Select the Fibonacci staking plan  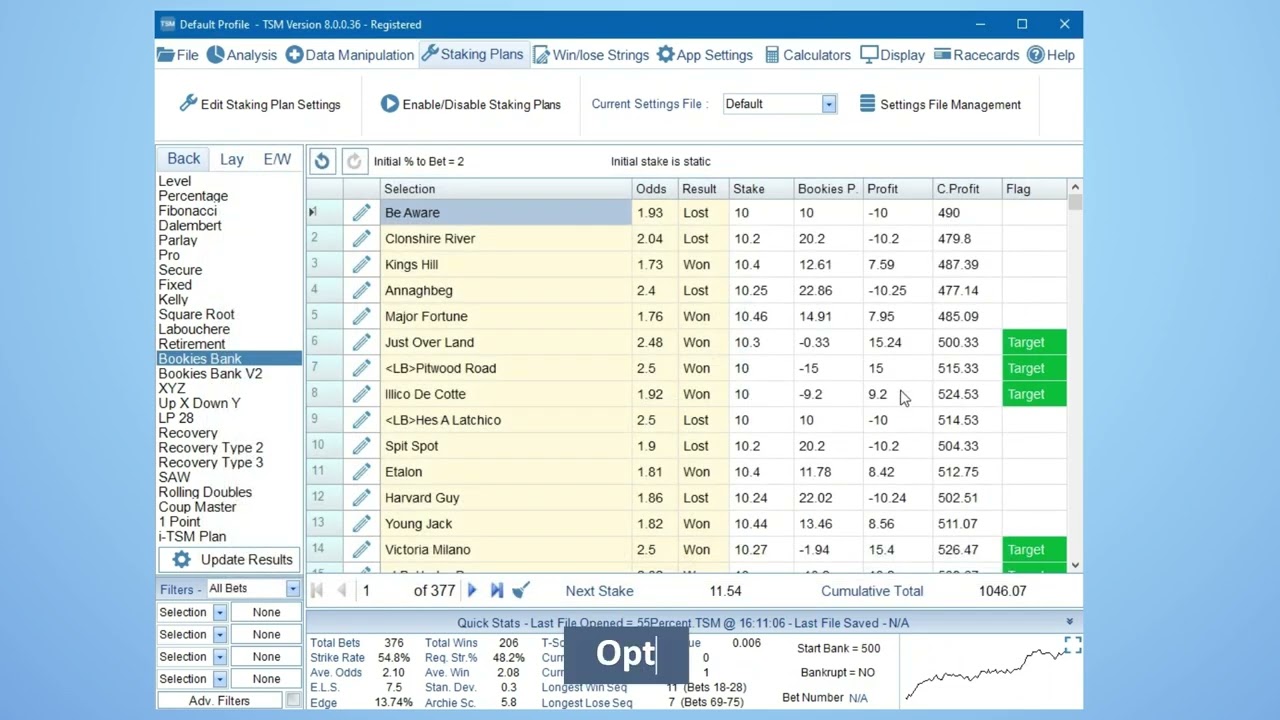pyautogui.click(x=187, y=211)
